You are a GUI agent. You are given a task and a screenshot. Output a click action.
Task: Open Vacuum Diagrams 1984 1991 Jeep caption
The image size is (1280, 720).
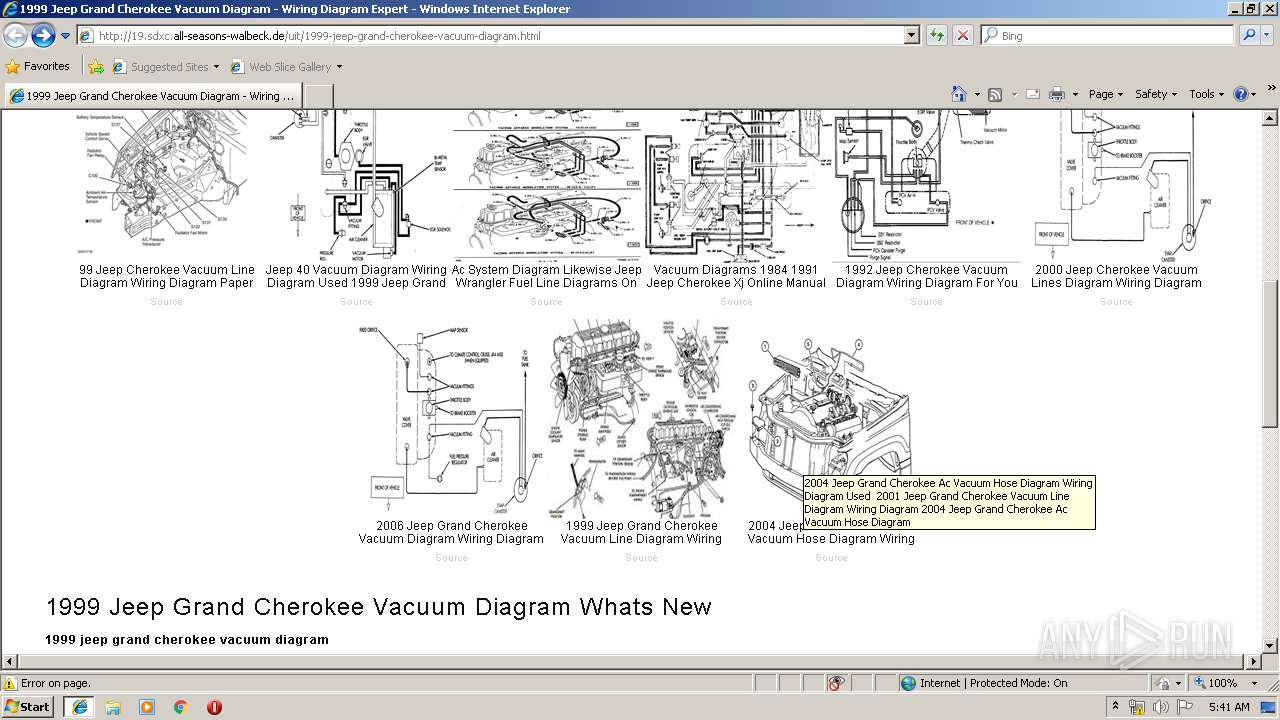tap(736, 276)
